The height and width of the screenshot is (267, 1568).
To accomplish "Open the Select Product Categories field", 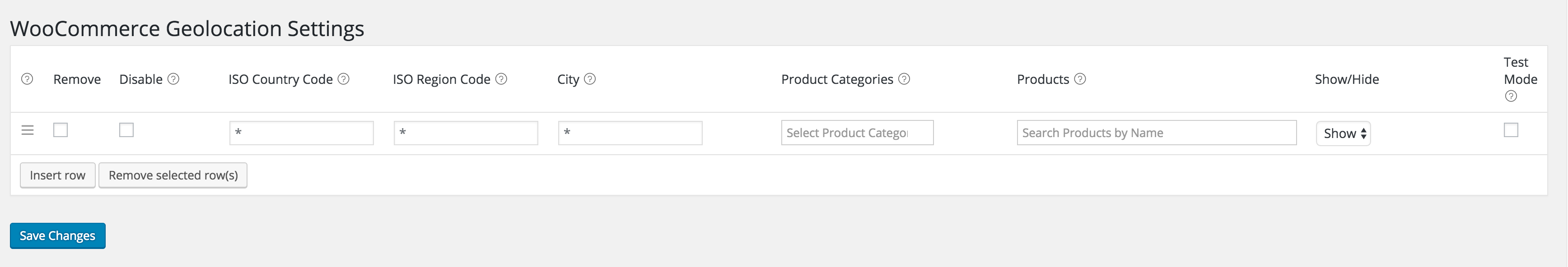I will 857,133.
